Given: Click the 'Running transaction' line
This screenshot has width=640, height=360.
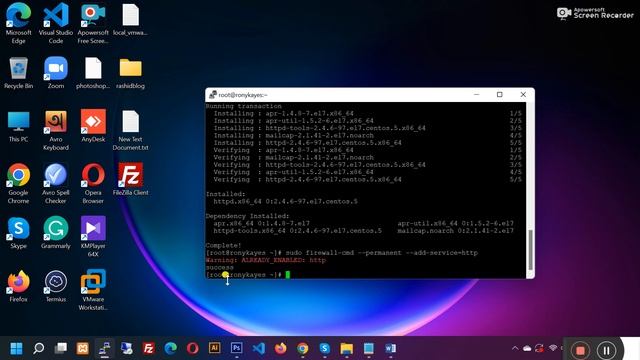Looking at the screenshot, I should 243,106.
